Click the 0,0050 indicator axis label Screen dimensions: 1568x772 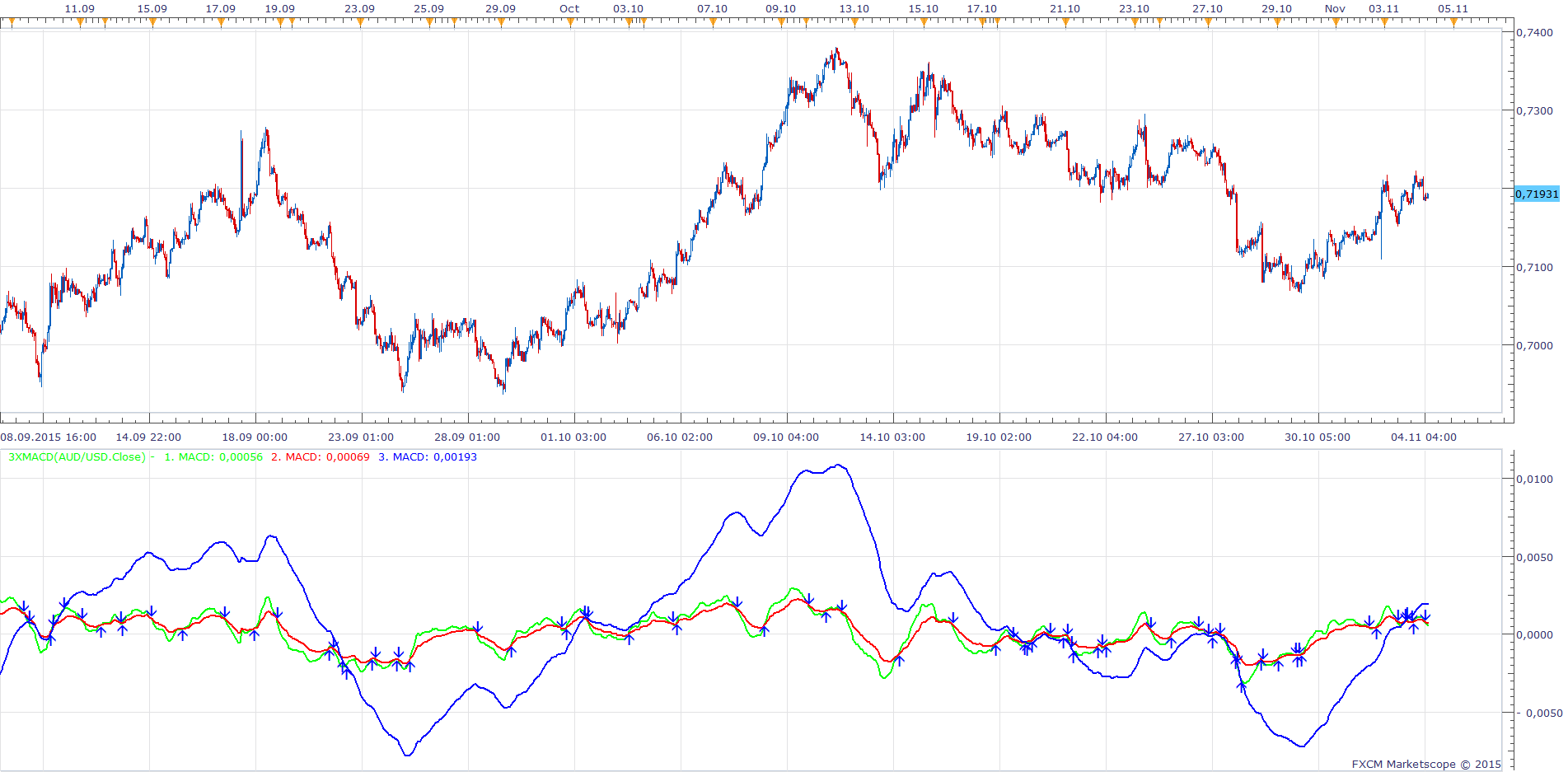click(1535, 557)
